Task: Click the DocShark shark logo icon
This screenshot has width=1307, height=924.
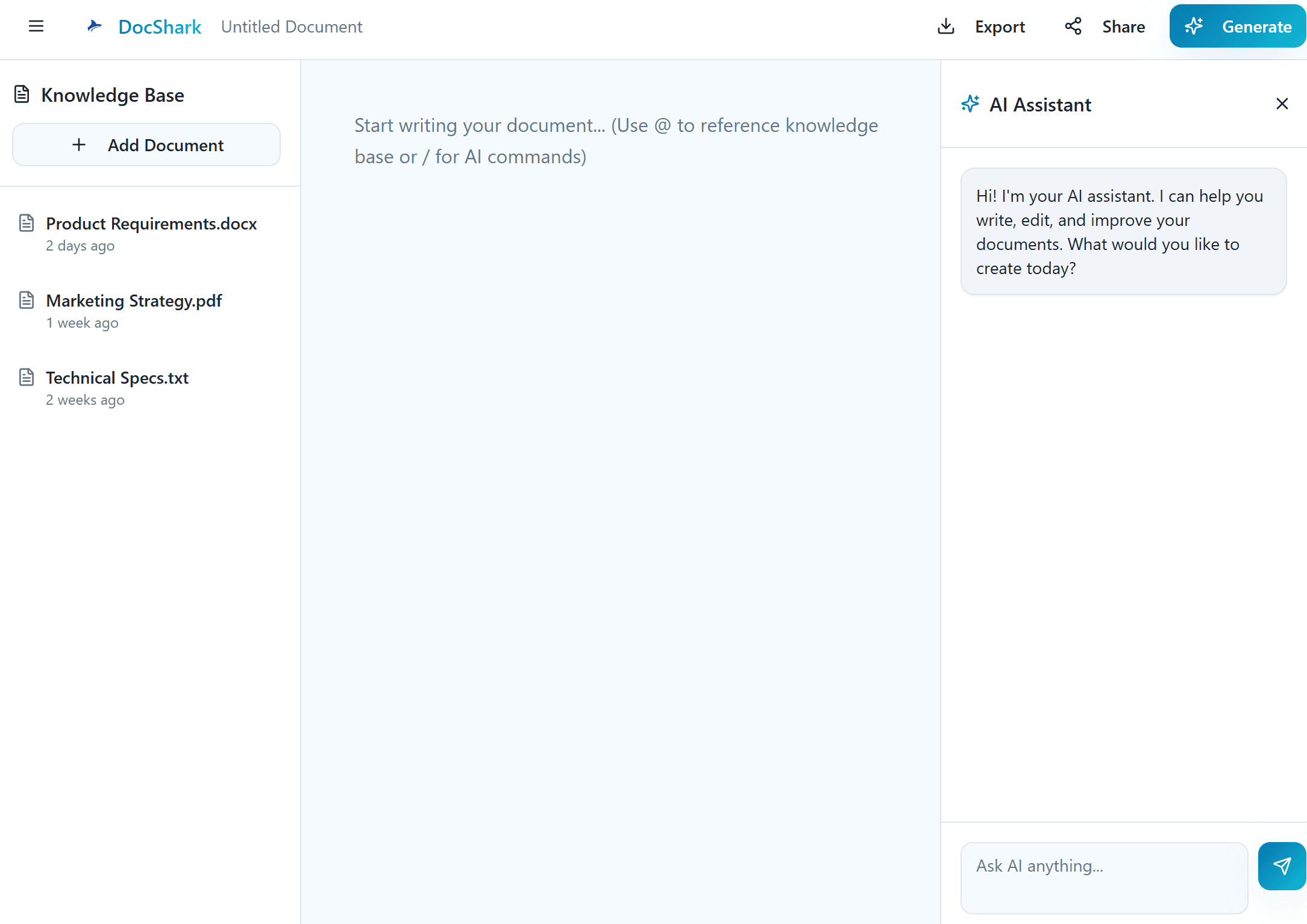Action: tap(94, 26)
